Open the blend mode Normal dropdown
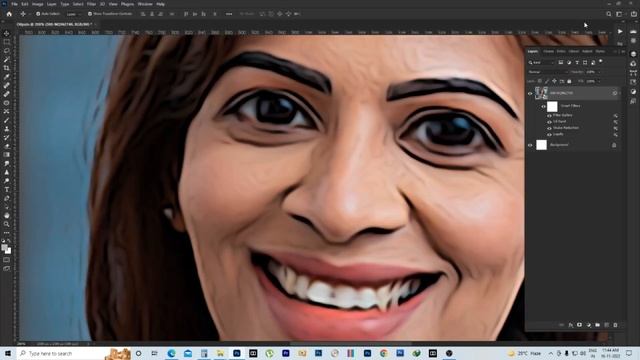640x360 pixels. [547, 72]
